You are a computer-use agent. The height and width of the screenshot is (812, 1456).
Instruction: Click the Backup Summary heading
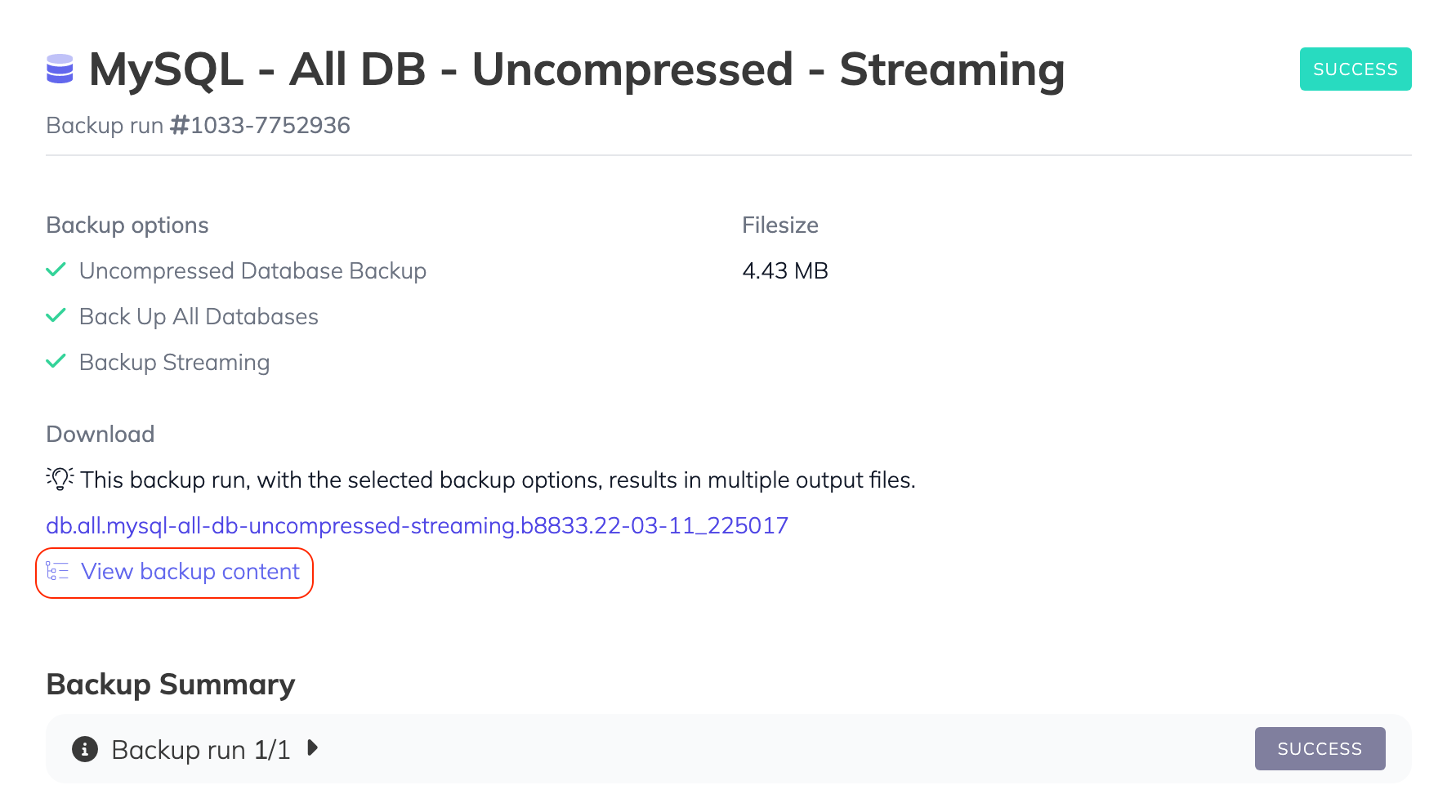pos(170,685)
